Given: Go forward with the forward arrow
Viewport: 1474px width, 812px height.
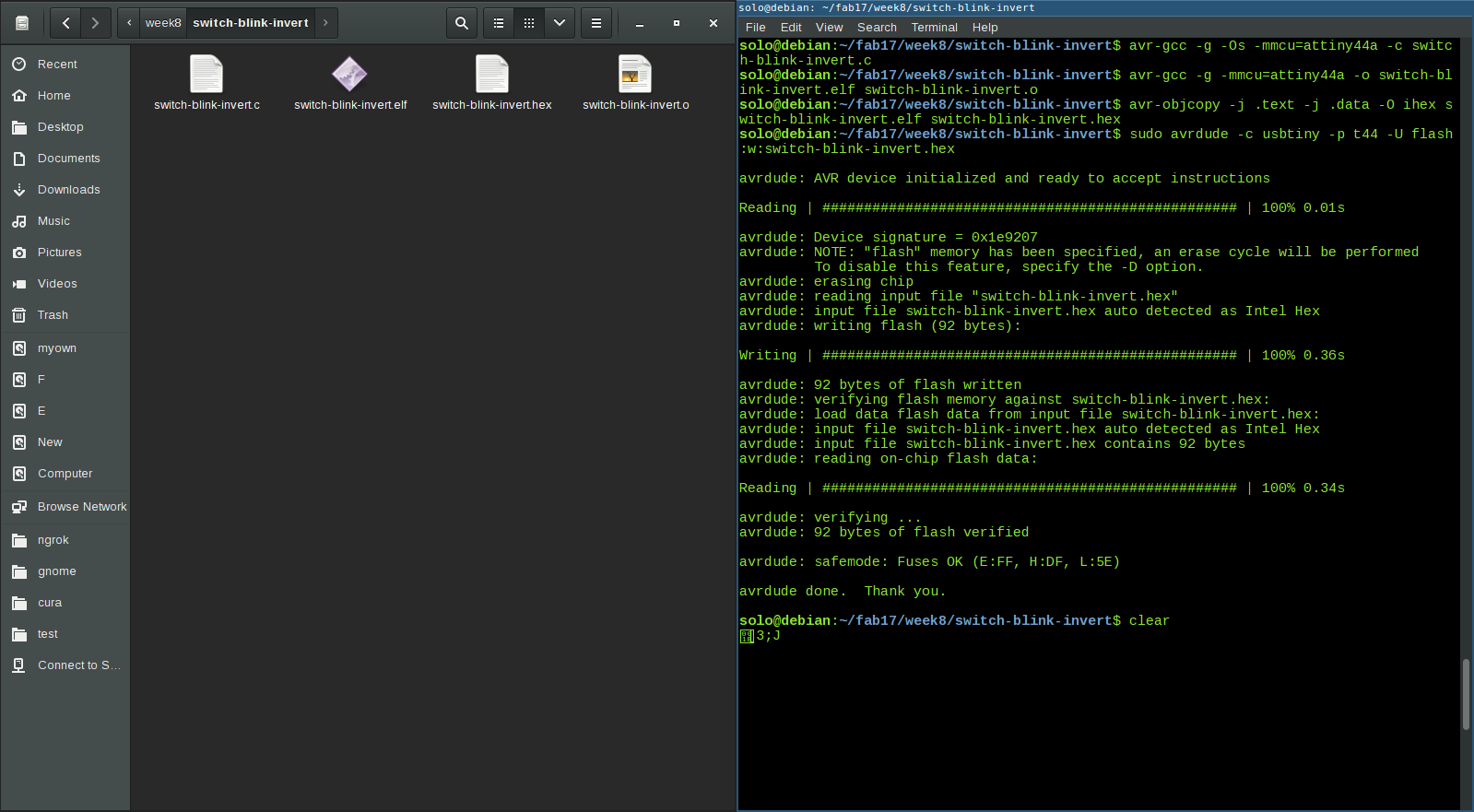Looking at the screenshot, I should tap(95, 23).
